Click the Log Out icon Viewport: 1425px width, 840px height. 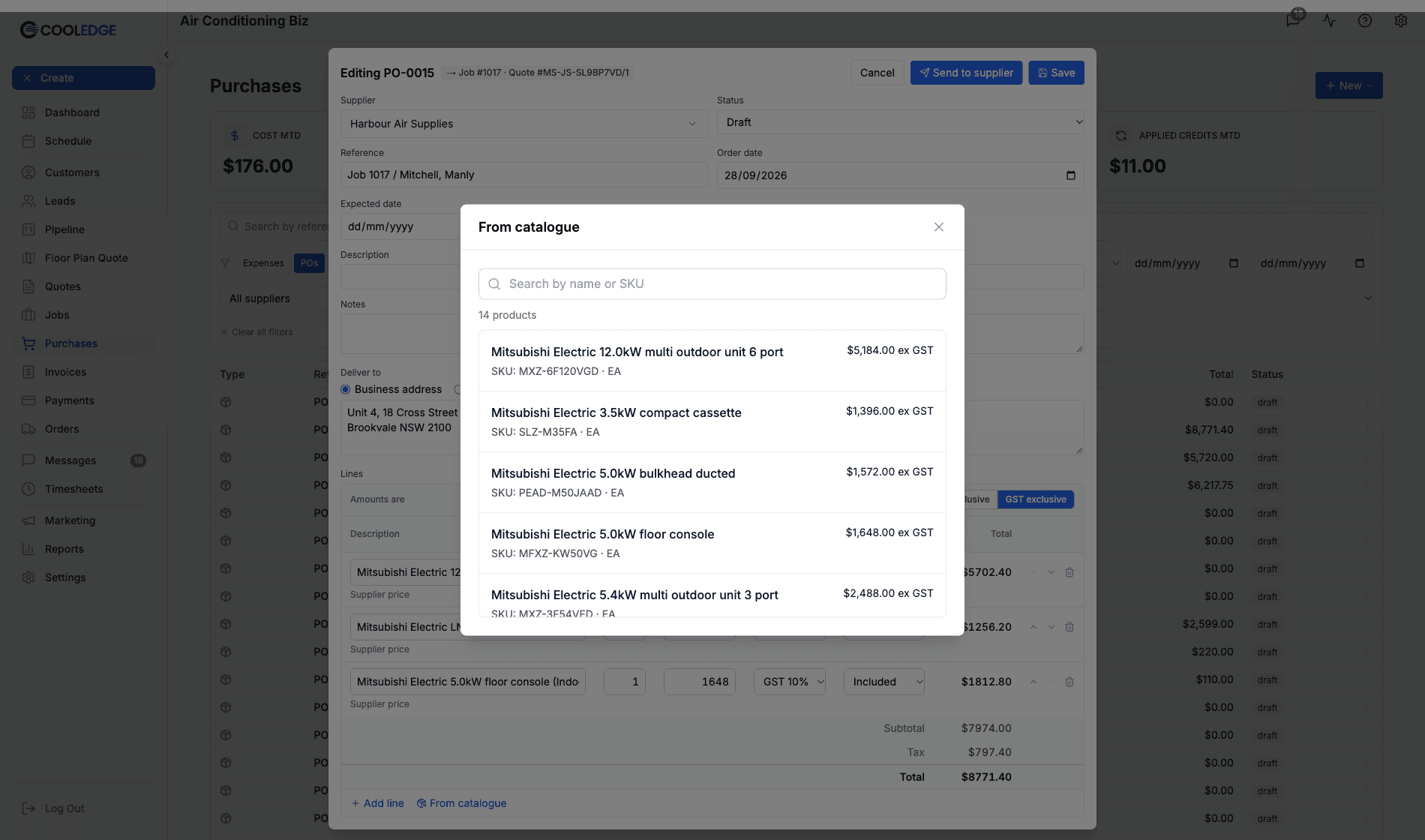click(x=28, y=808)
